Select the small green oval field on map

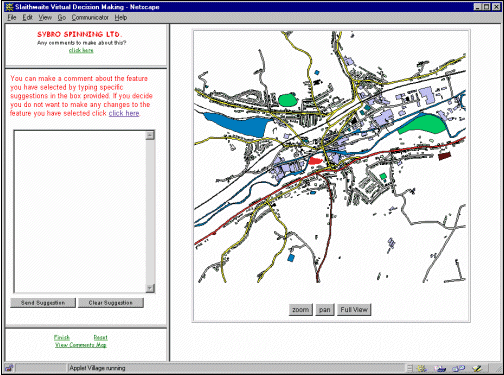coord(287,100)
